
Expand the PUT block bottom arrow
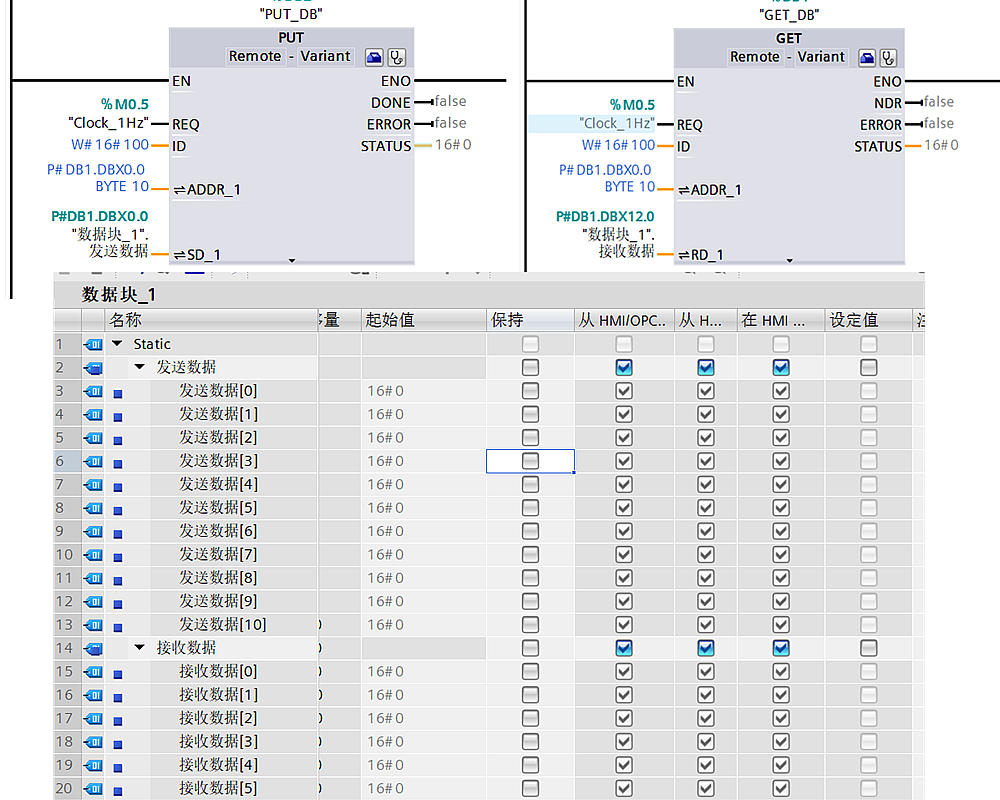click(x=292, y=260)
